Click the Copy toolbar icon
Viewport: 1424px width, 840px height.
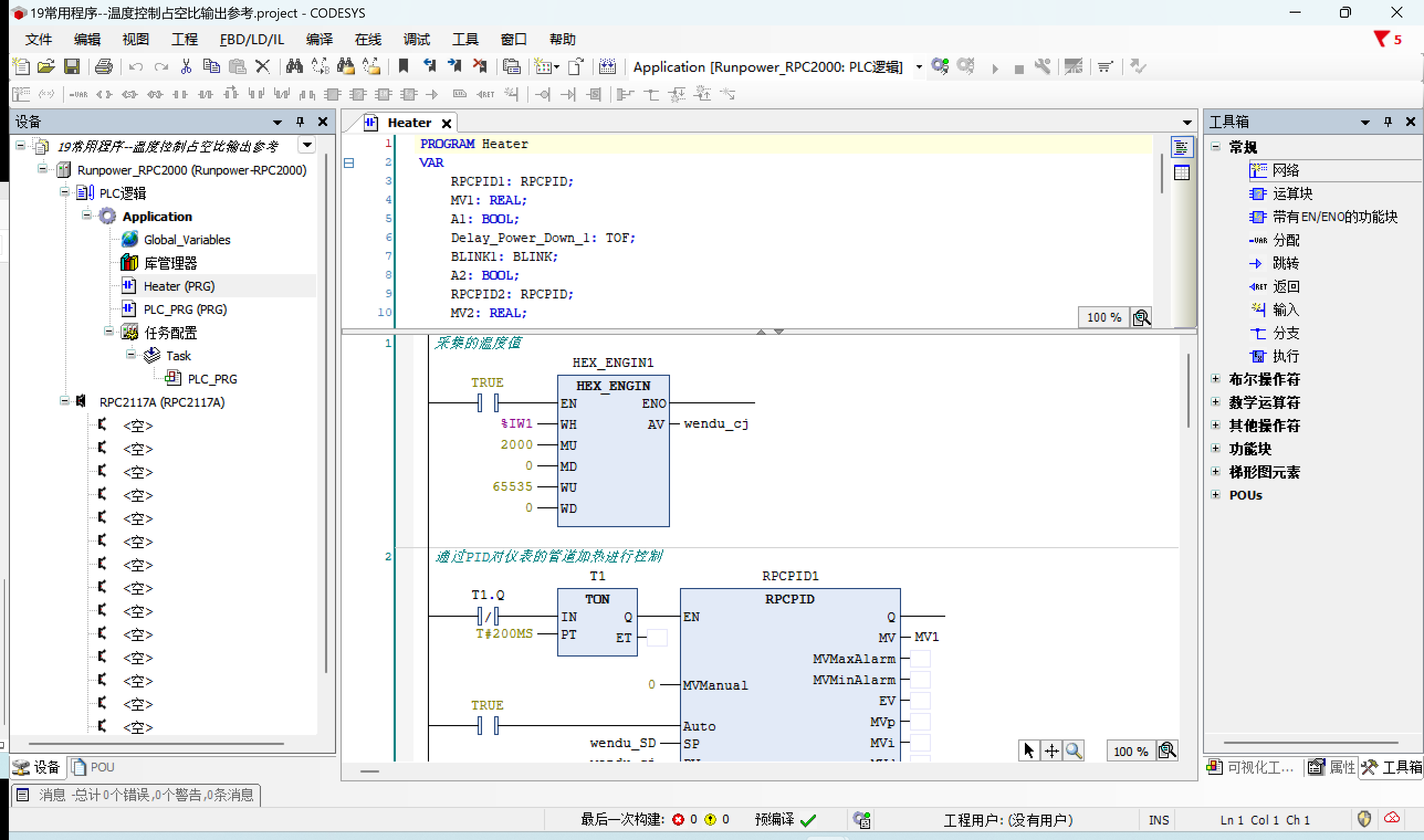point(212,67)
